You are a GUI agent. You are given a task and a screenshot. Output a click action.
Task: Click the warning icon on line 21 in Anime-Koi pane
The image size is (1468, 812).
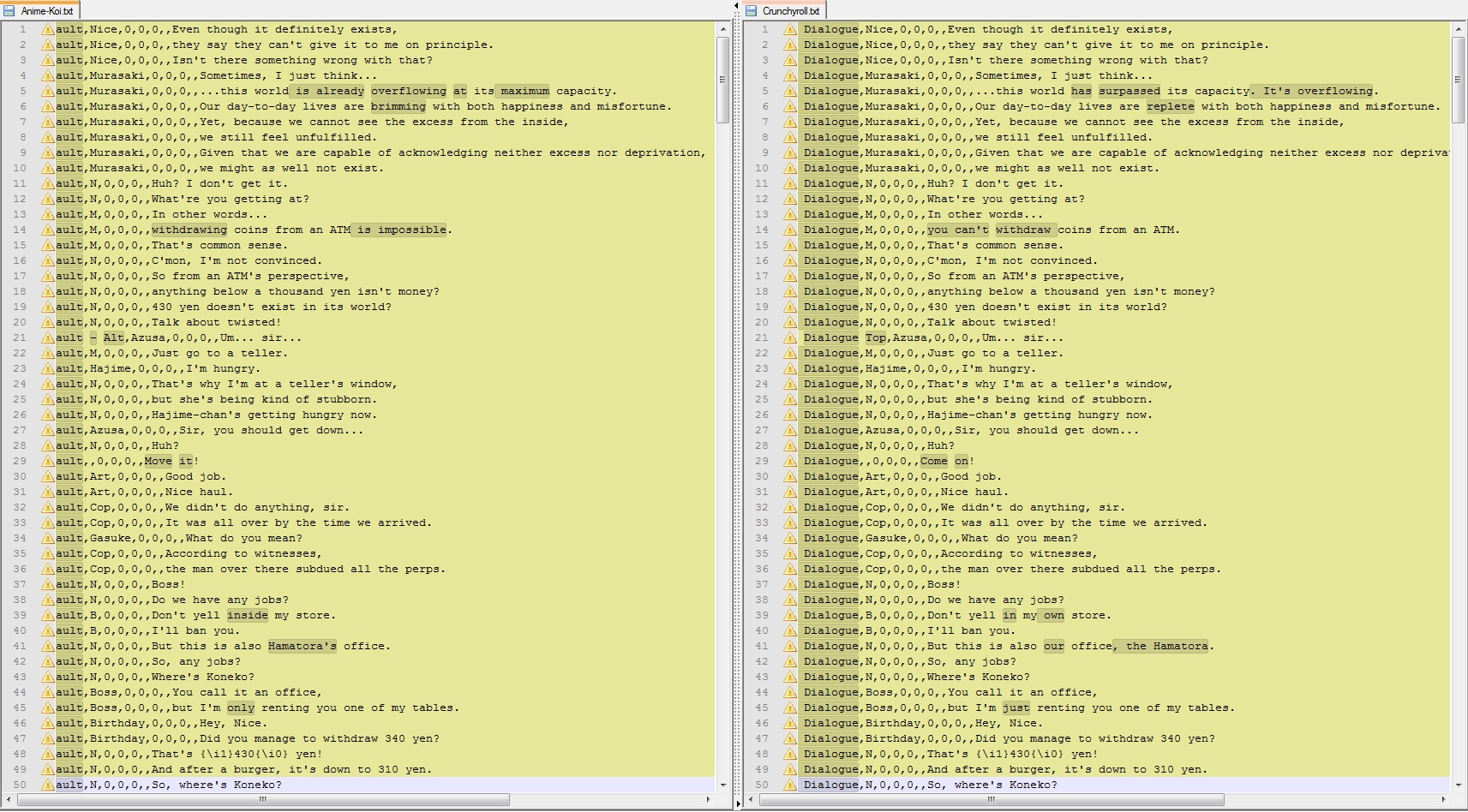coord(48,337)
